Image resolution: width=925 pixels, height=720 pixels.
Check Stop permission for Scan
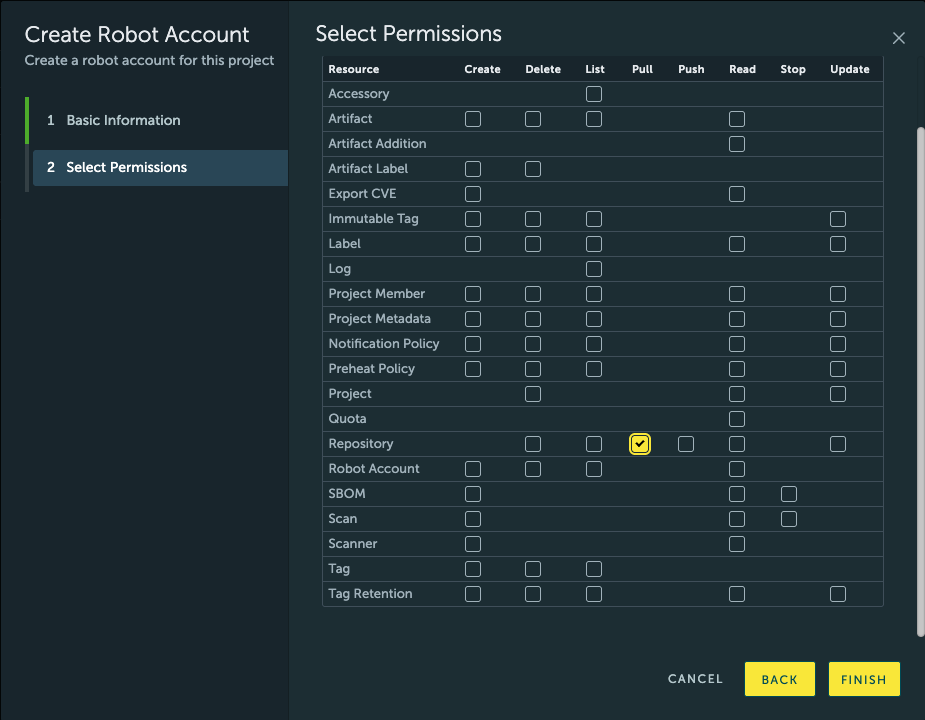pyautogui.click(x=788, y=518)
